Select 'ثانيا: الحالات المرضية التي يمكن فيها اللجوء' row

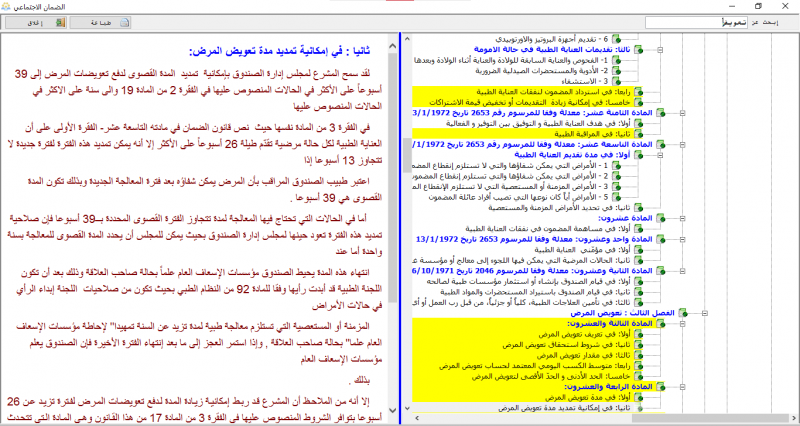click(x=521, y=261)
